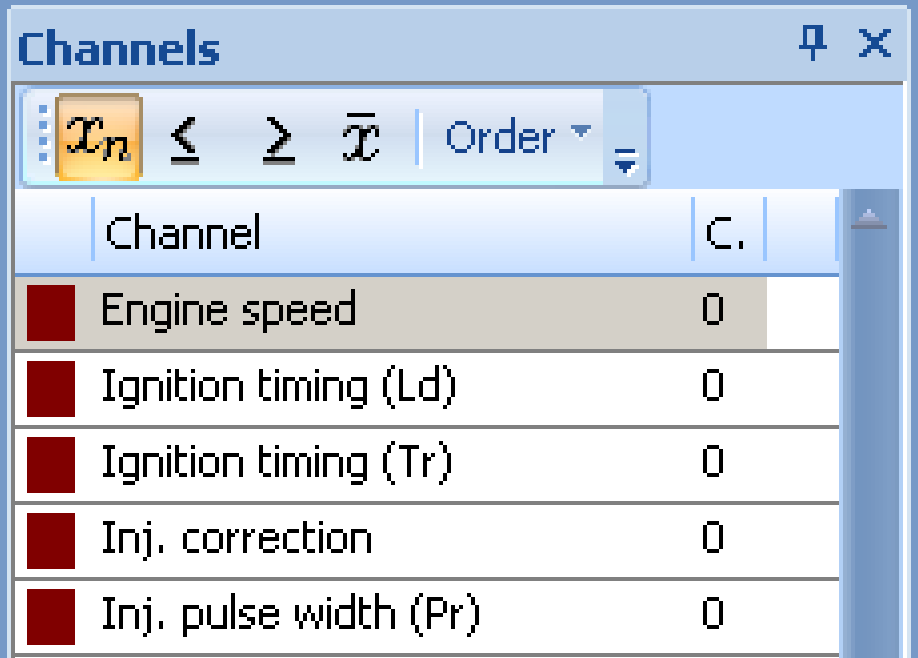Open the Order dropdown menu
918x658 pixels.
click(x=518, y=137)
